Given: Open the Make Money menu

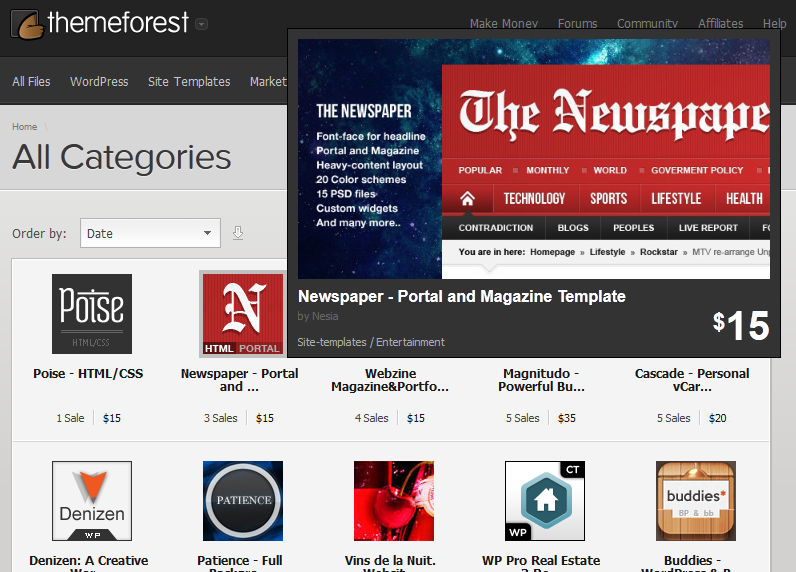Looking at the screenshot, I should coord(504,23).
